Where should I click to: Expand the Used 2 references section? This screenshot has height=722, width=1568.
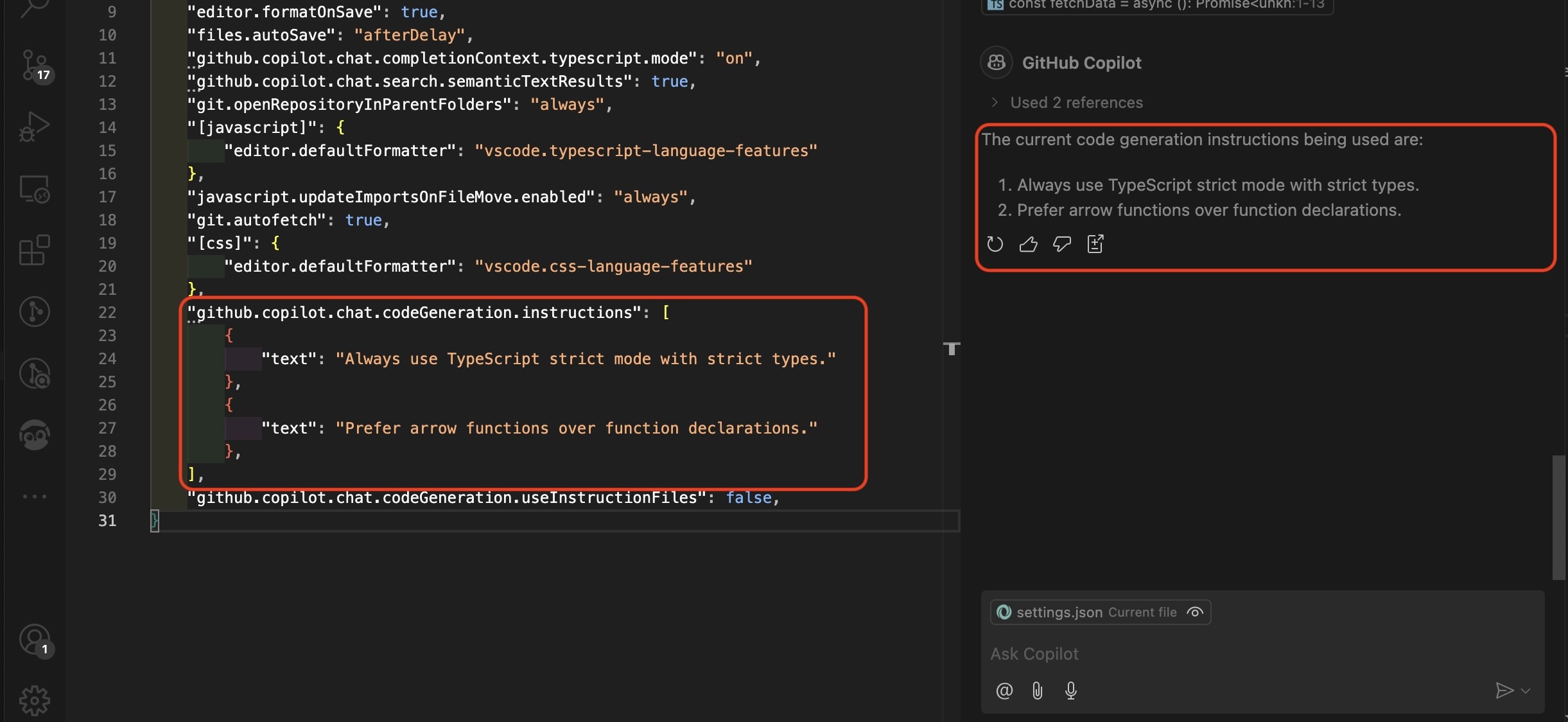[x=1067, y=103]
